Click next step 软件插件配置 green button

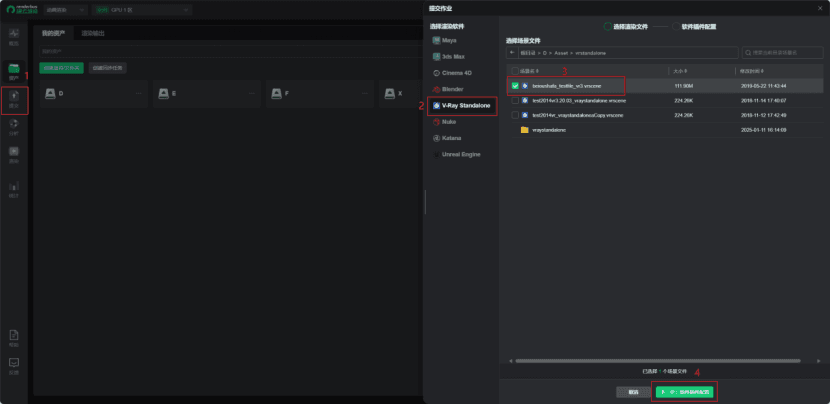[684, 392]
